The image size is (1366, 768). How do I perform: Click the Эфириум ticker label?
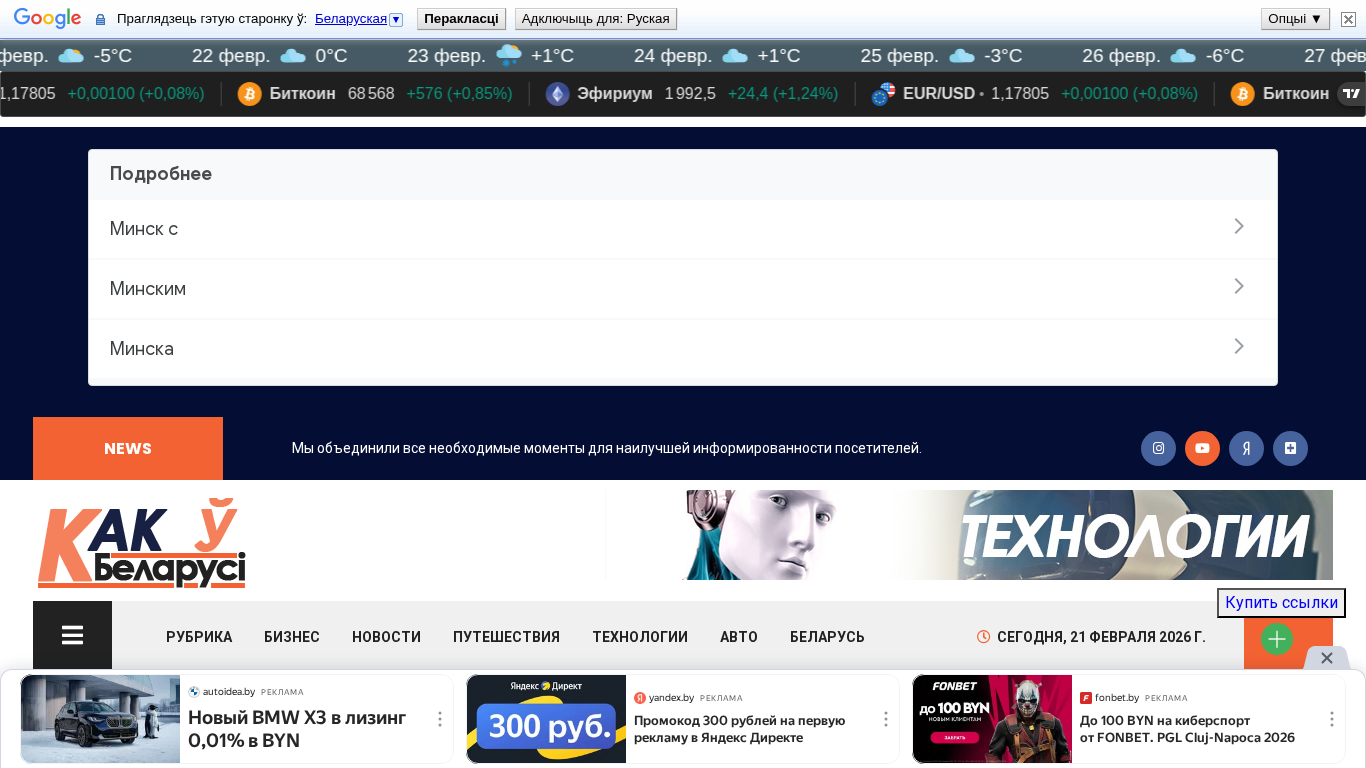(x=614, y=94)
